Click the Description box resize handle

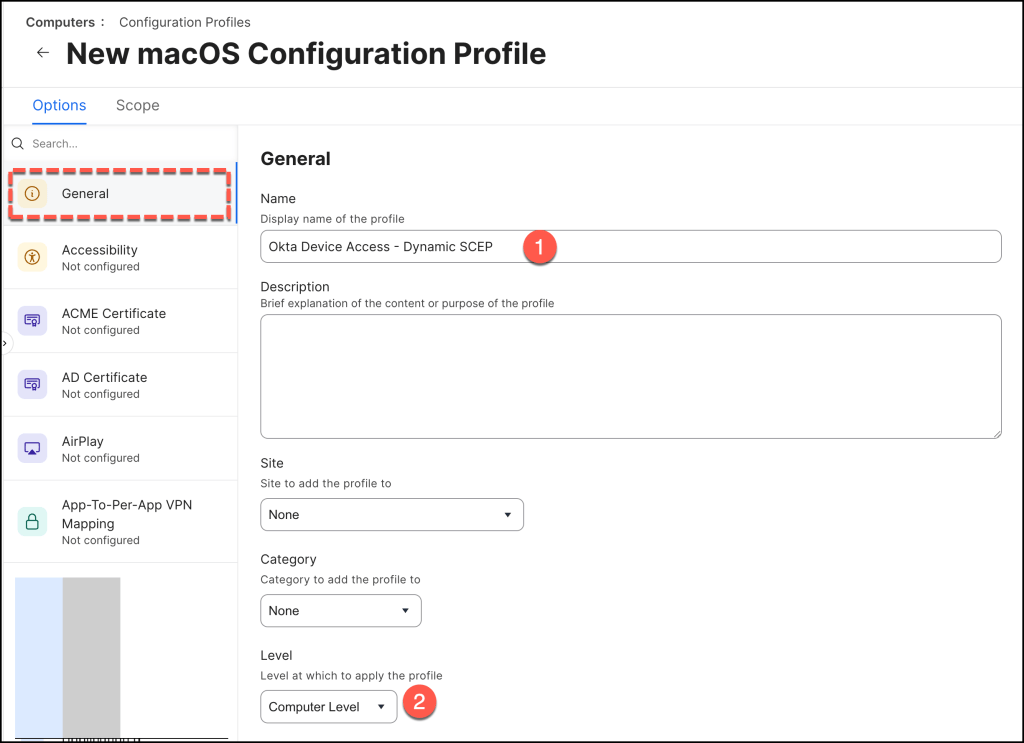pos(996,433)
